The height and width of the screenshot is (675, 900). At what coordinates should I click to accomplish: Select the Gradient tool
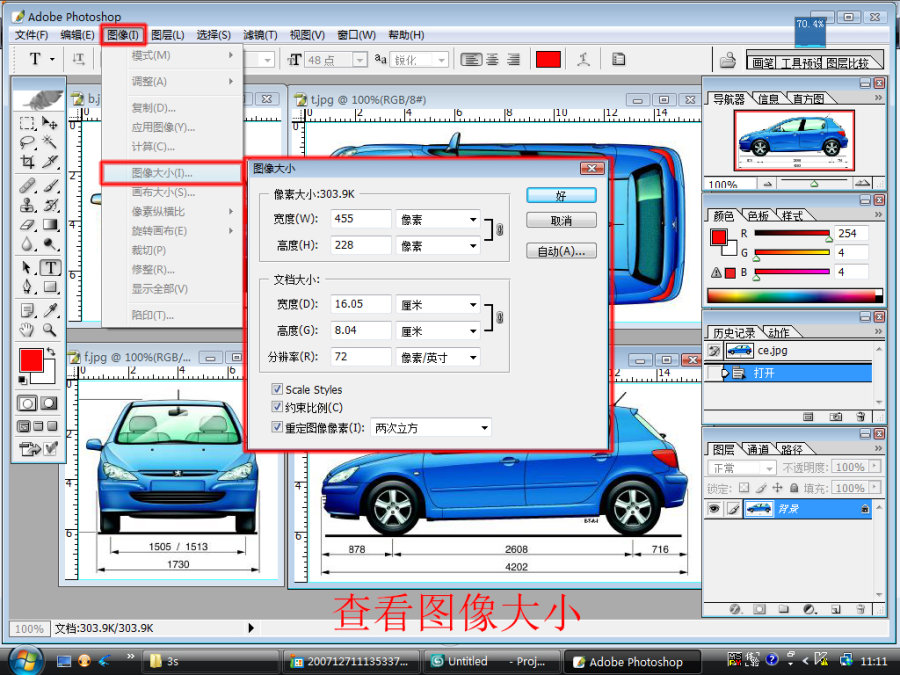[50, 224]
